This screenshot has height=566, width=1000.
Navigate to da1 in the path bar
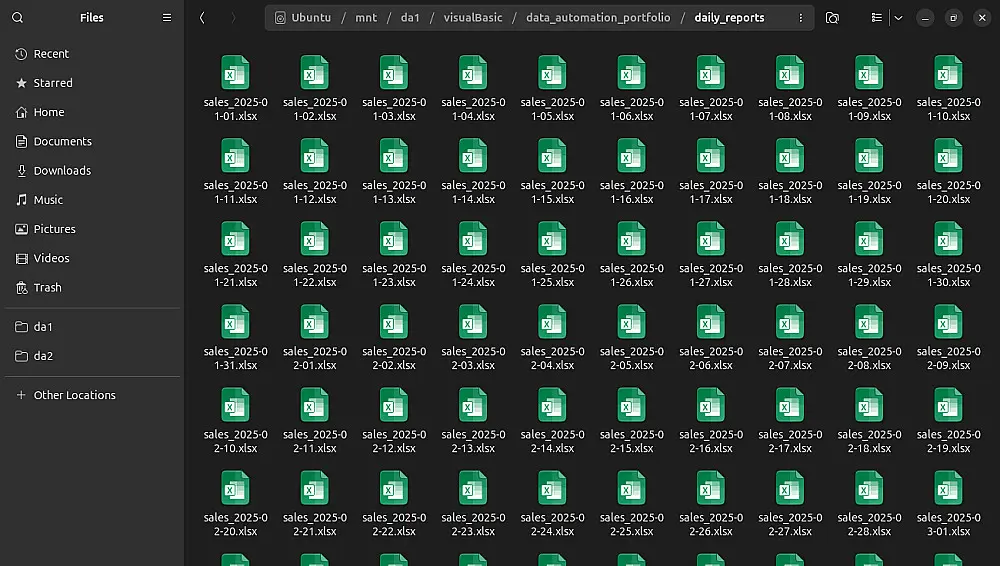point(410,18)
